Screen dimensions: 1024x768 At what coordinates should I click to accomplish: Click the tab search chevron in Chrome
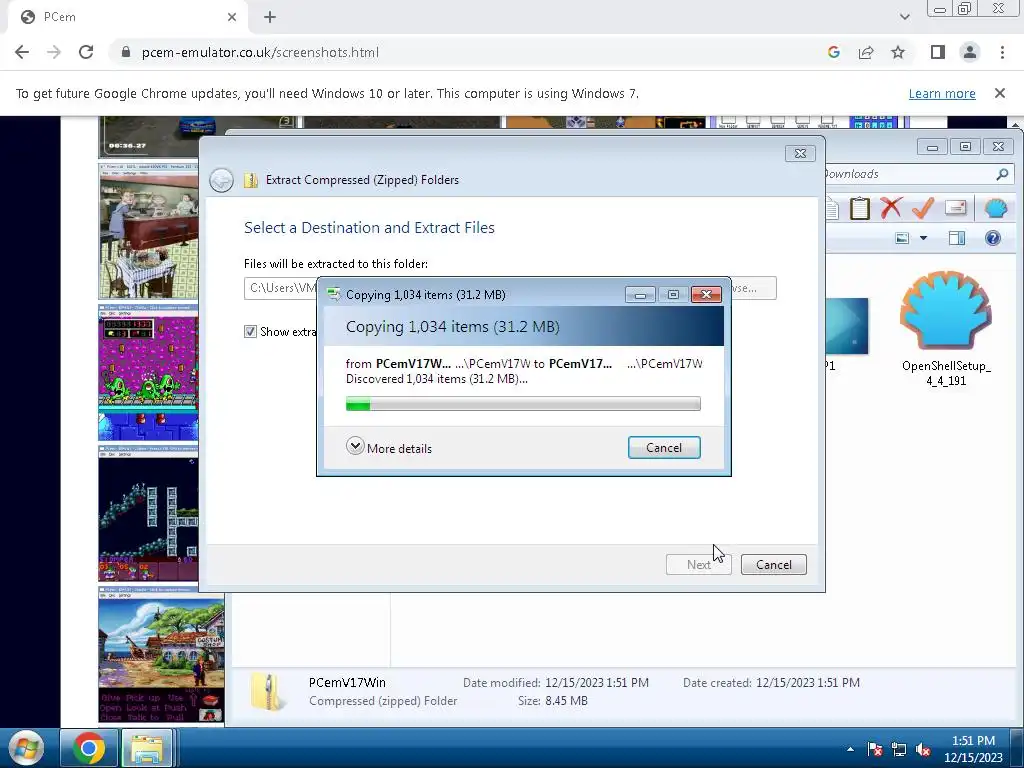click(904, 17)
